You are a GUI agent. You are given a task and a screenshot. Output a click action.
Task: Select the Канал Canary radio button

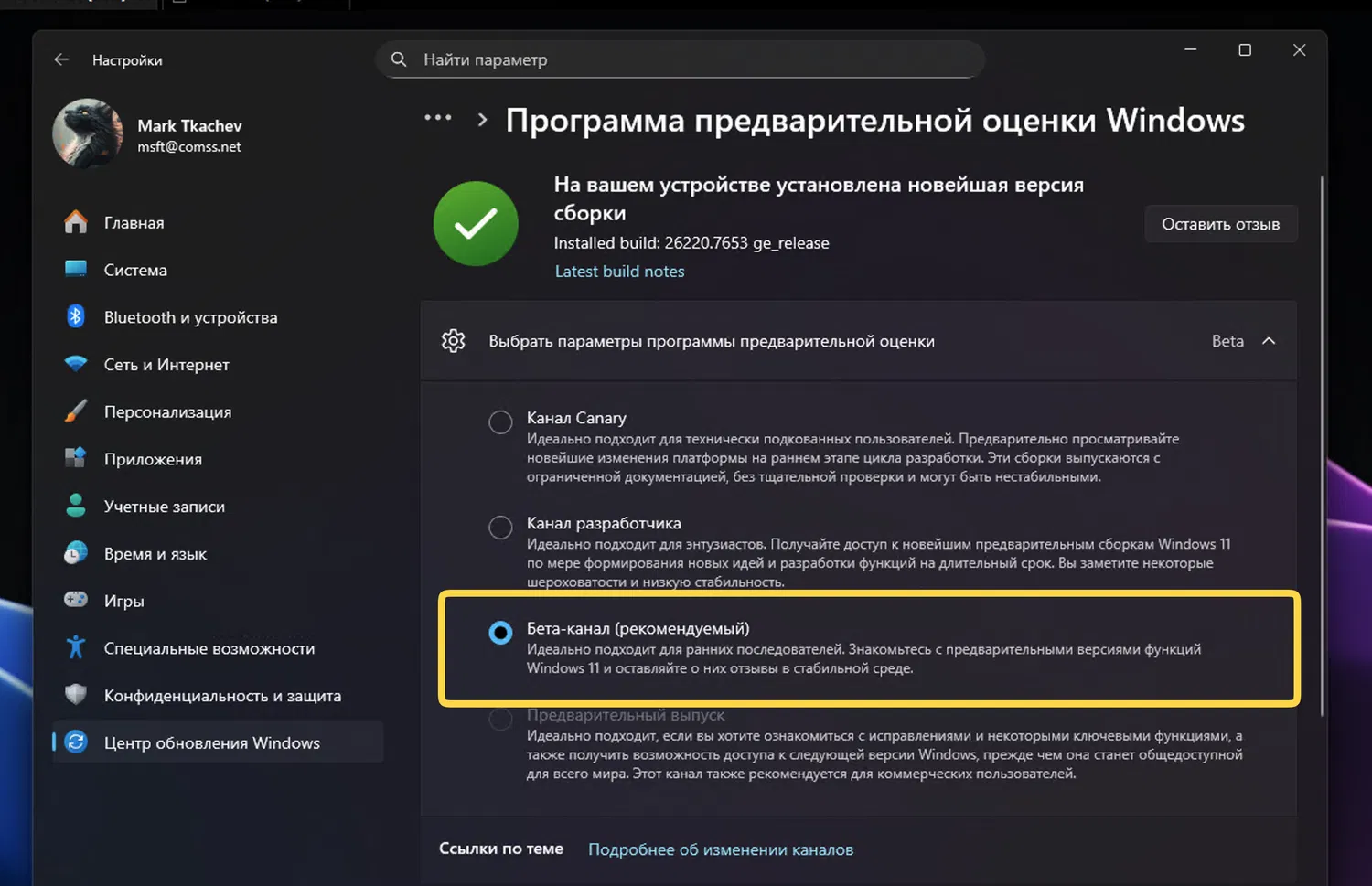pos(500,422)
